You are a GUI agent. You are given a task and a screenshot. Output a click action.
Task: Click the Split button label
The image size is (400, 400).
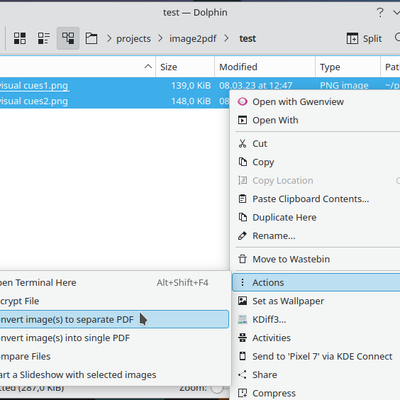[372, 39]
